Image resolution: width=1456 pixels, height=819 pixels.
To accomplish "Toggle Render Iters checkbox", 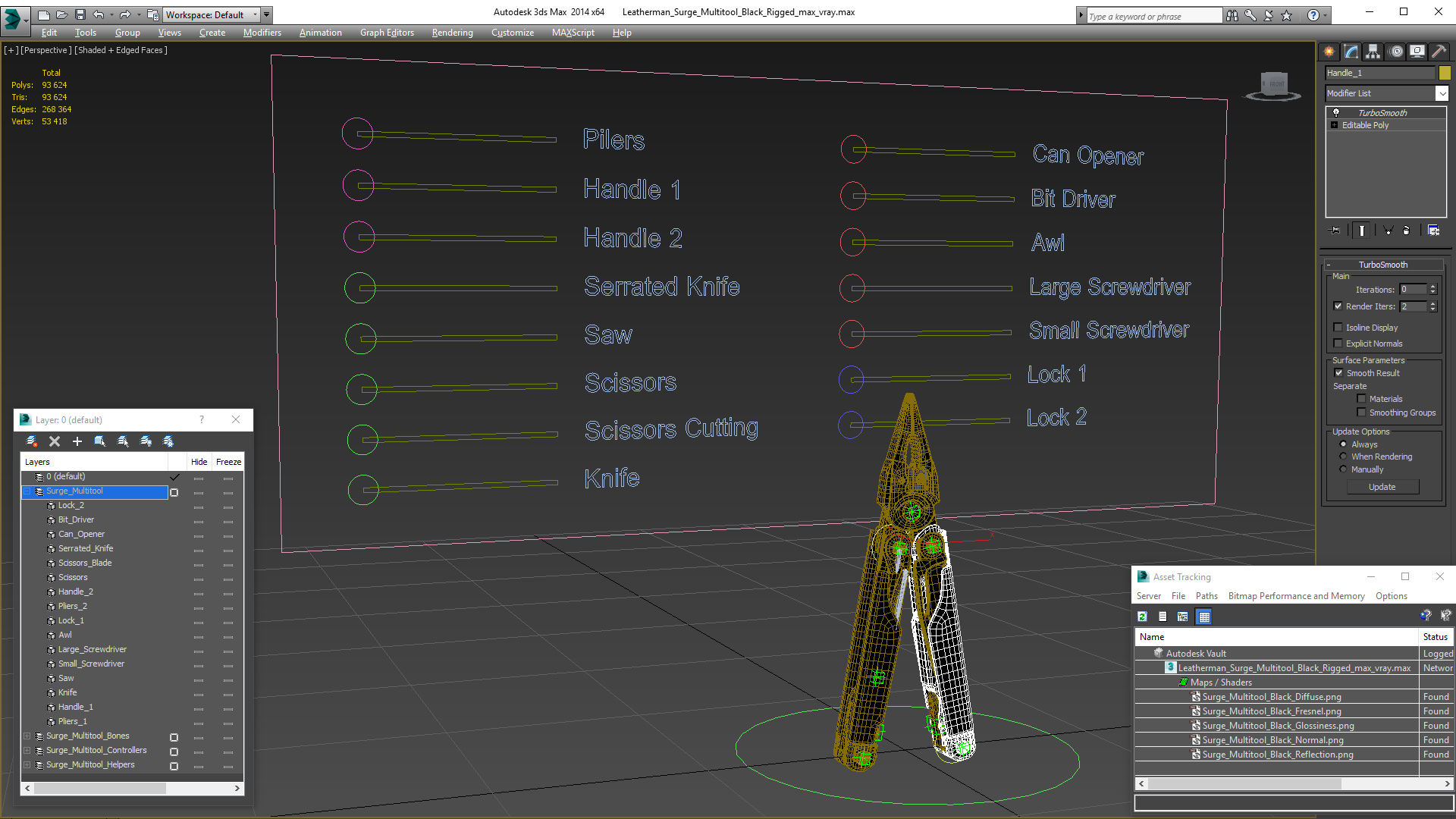I will [x=1338, y=306].
